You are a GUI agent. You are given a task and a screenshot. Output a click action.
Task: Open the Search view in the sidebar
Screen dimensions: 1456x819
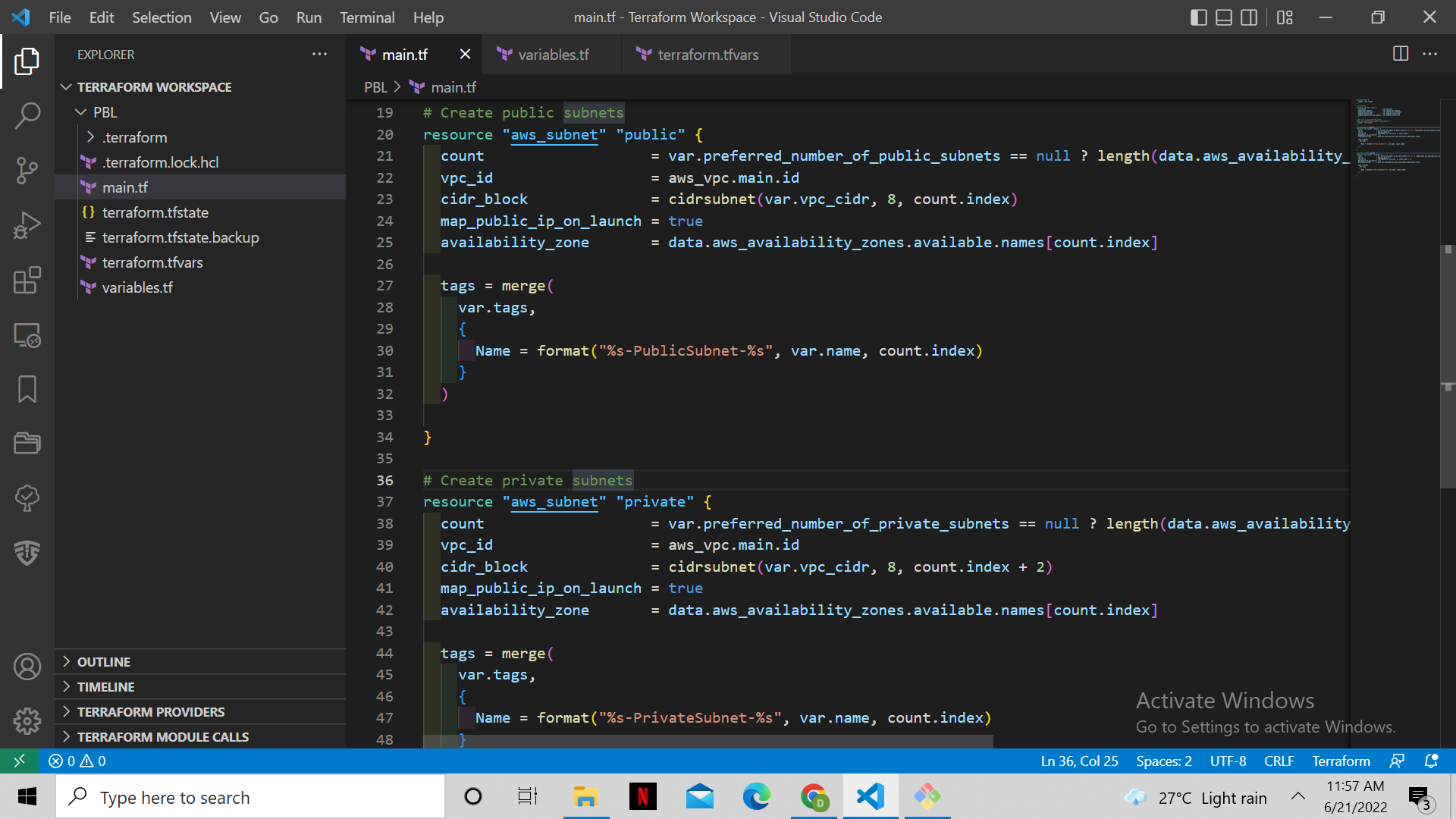[x=27, y=115]
